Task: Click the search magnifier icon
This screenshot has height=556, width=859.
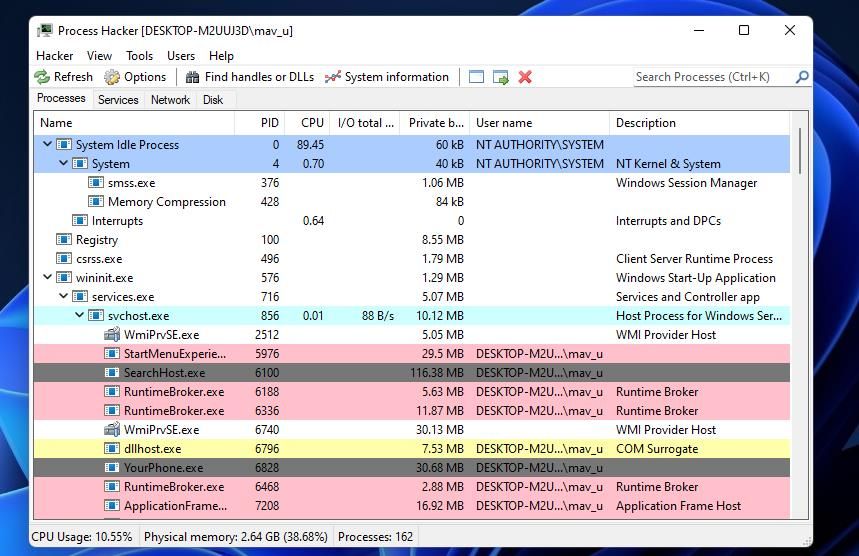Action: click(x=801, y=77)
